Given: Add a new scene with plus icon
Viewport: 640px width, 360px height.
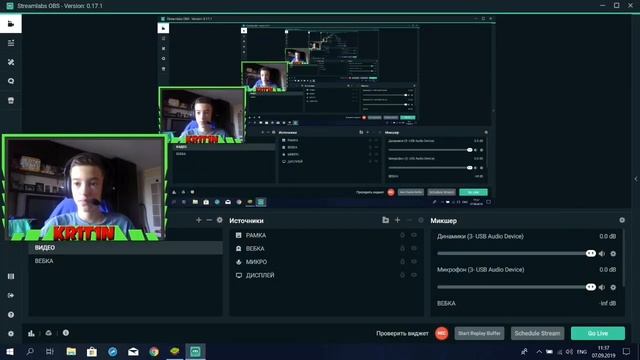Looking at the screenshot, I should pyautogui.click(x=199, y=220).
